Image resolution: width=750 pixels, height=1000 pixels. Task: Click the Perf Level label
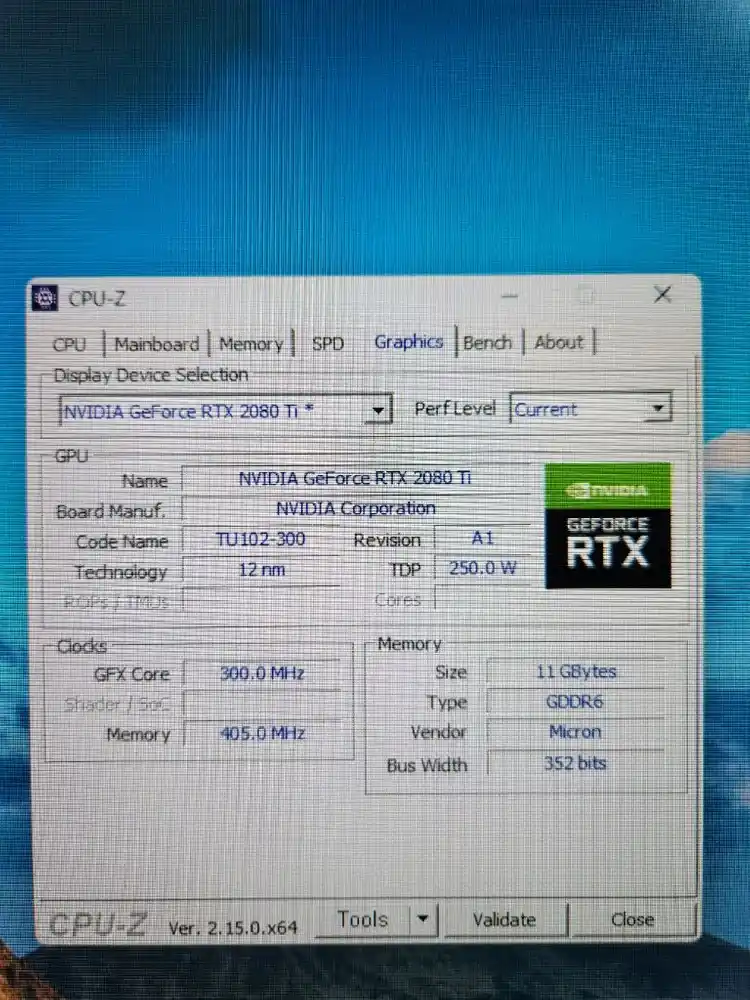pos(455,408)
